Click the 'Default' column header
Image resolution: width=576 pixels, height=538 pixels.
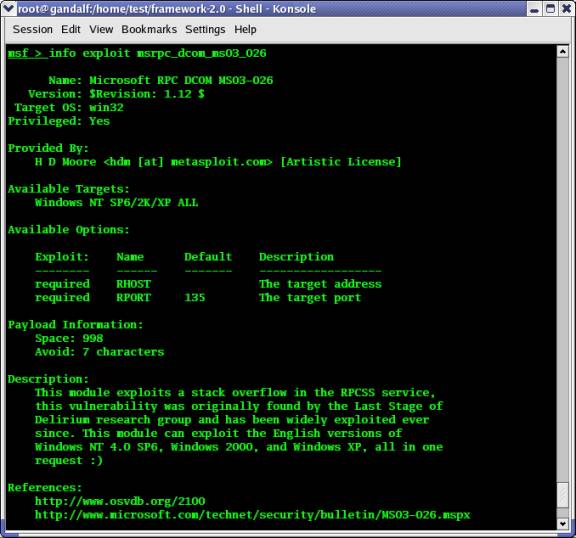(208, 257)
